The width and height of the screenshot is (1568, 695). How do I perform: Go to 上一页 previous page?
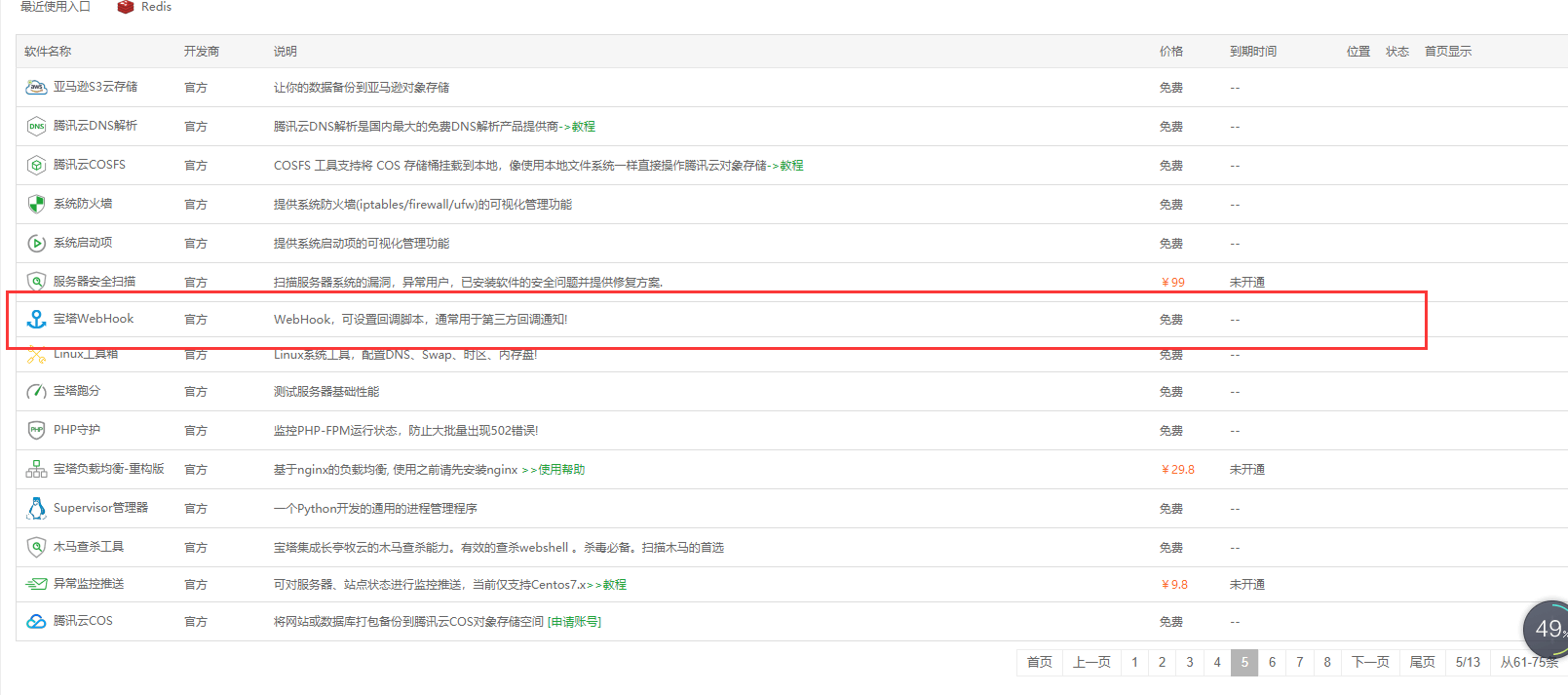point(1091,662)
